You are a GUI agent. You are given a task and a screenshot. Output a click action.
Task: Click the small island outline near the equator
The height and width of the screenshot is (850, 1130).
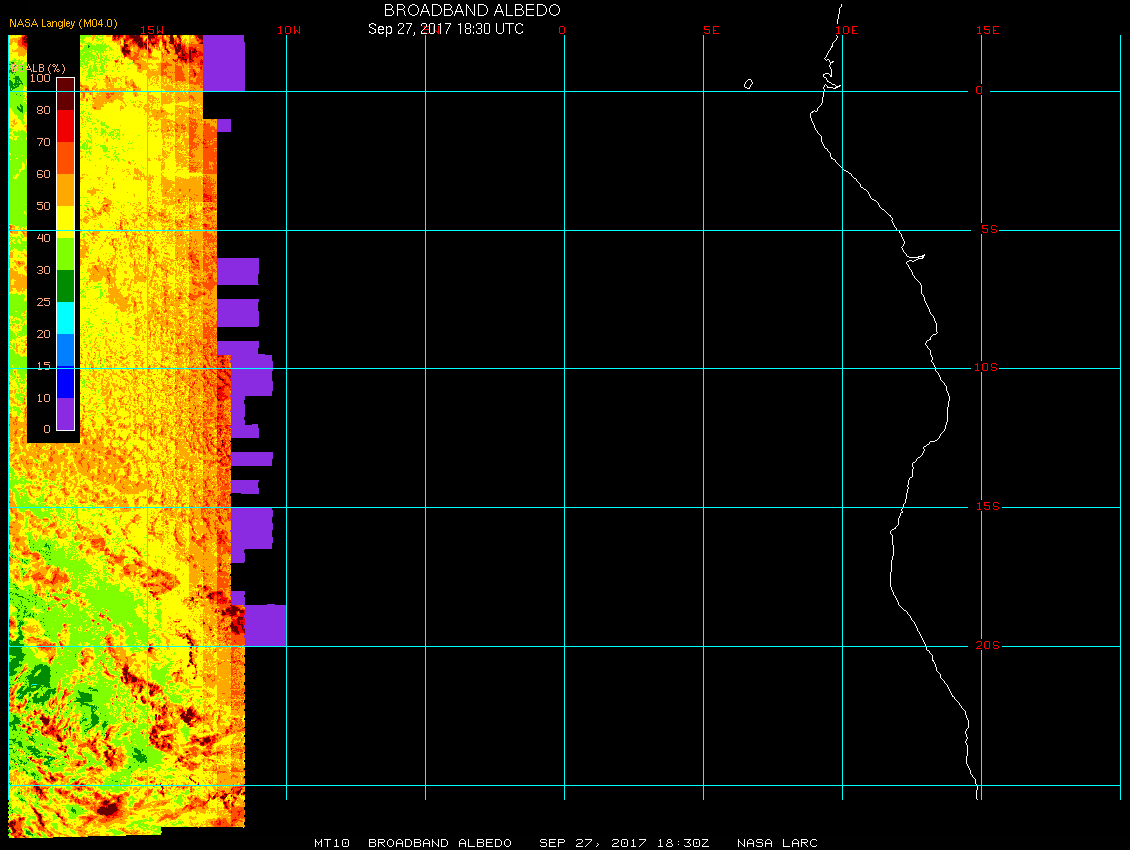point(748,84)
